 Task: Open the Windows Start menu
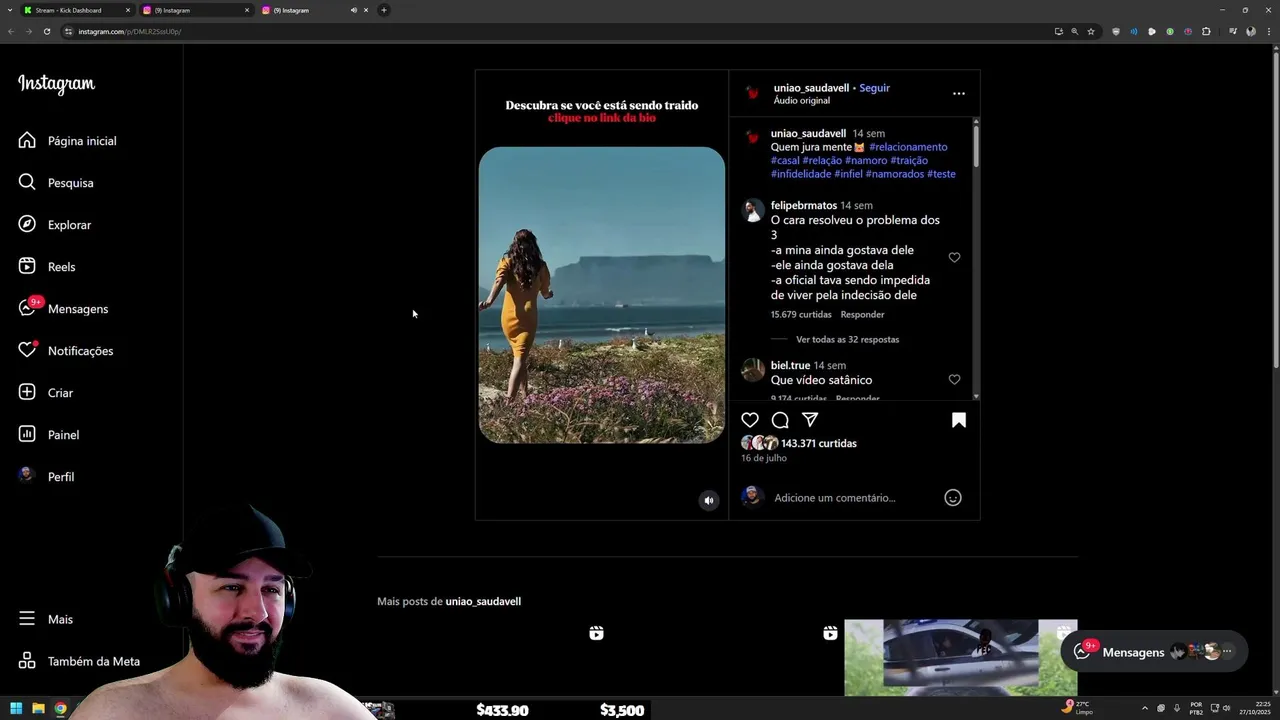(16, 709)
